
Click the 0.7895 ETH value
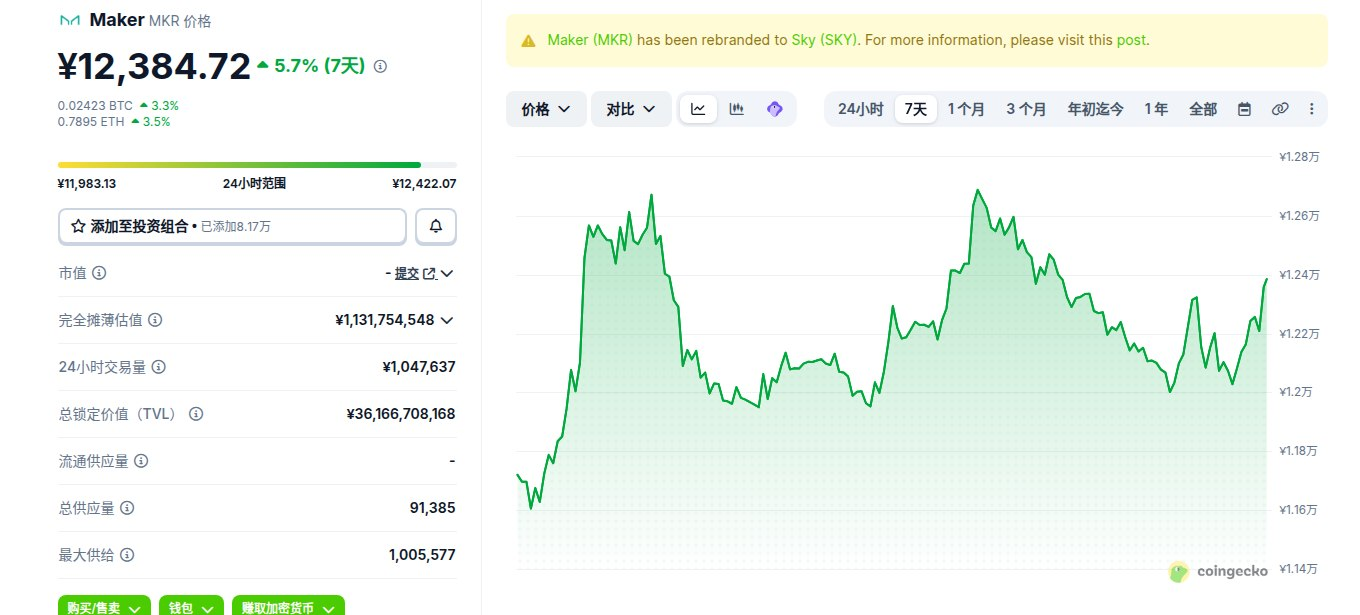click(x=91, y=122)
